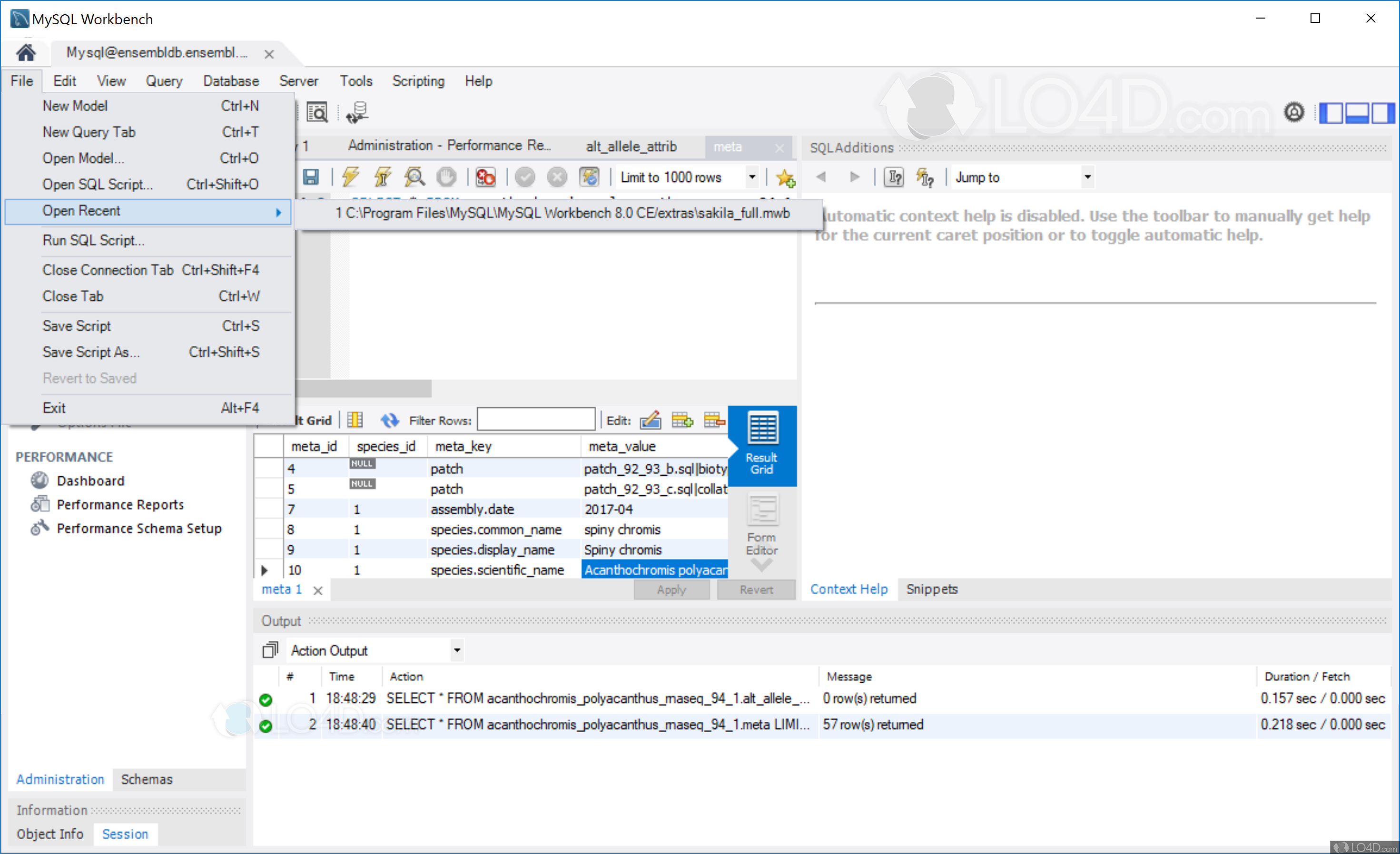Toggle the right sidebar panel visibility

(x=1383, y=112)
